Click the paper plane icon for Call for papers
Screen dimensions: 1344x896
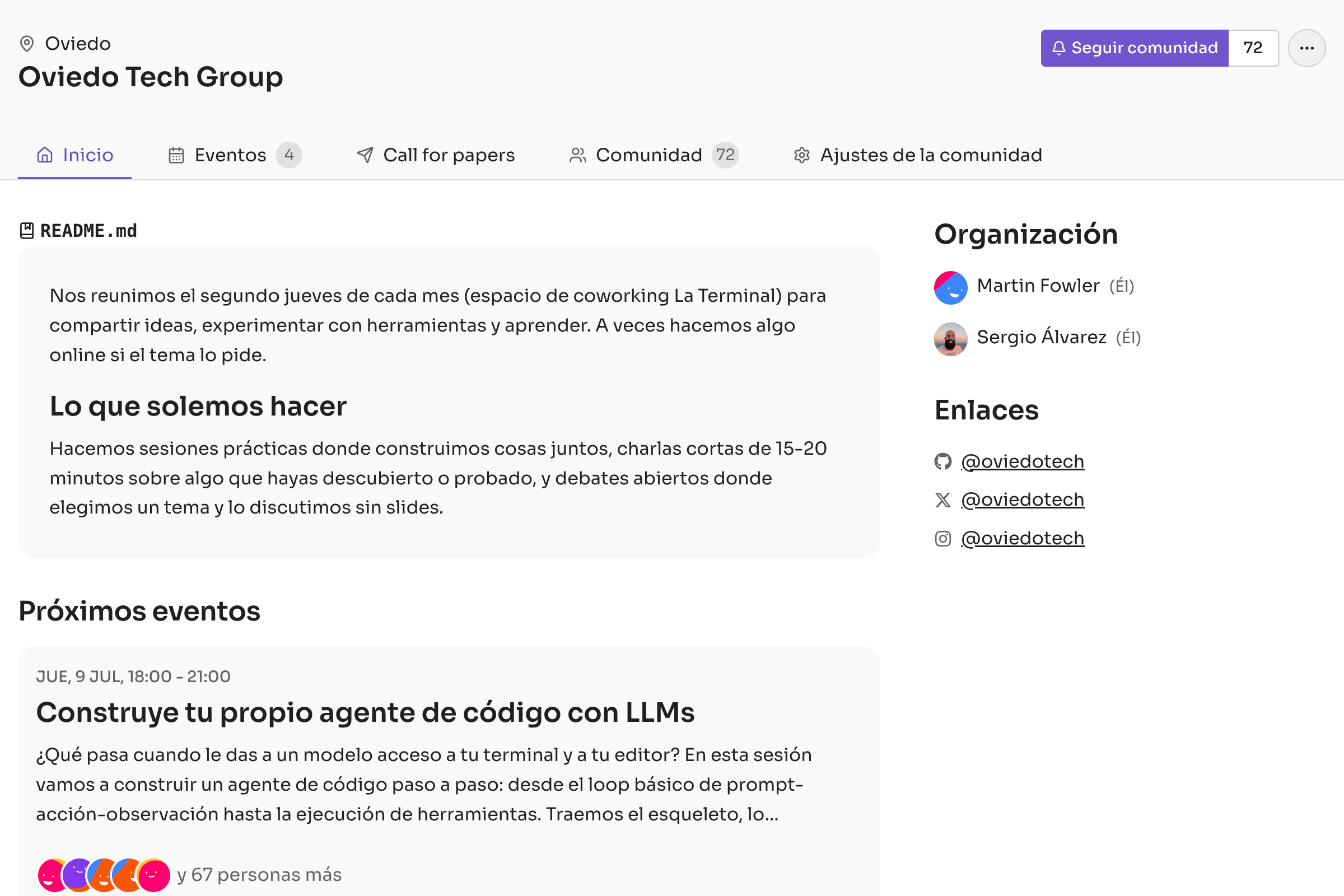[365, 156]
